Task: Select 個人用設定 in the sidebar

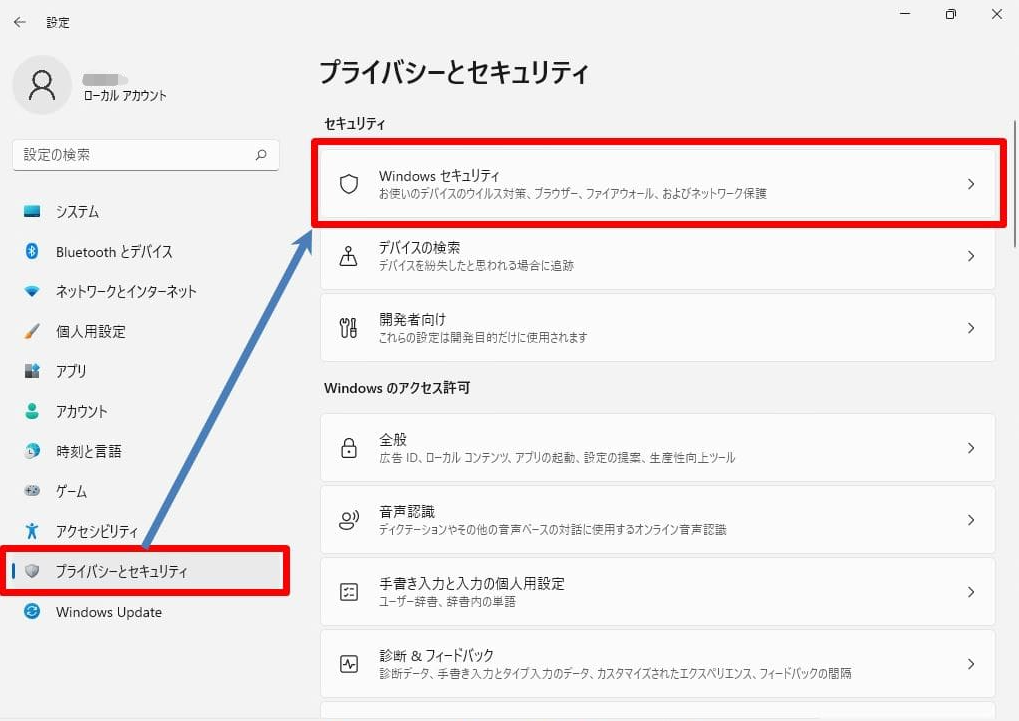Action: (x=146, y=331)
